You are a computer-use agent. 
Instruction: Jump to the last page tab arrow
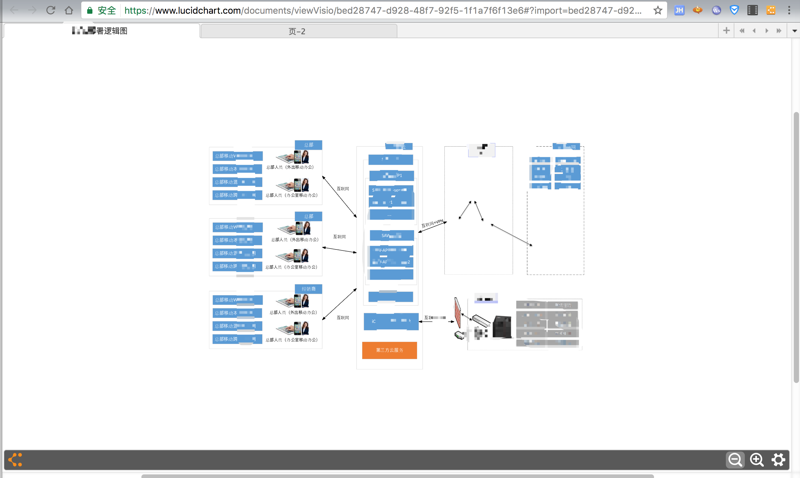pos(779,31)
